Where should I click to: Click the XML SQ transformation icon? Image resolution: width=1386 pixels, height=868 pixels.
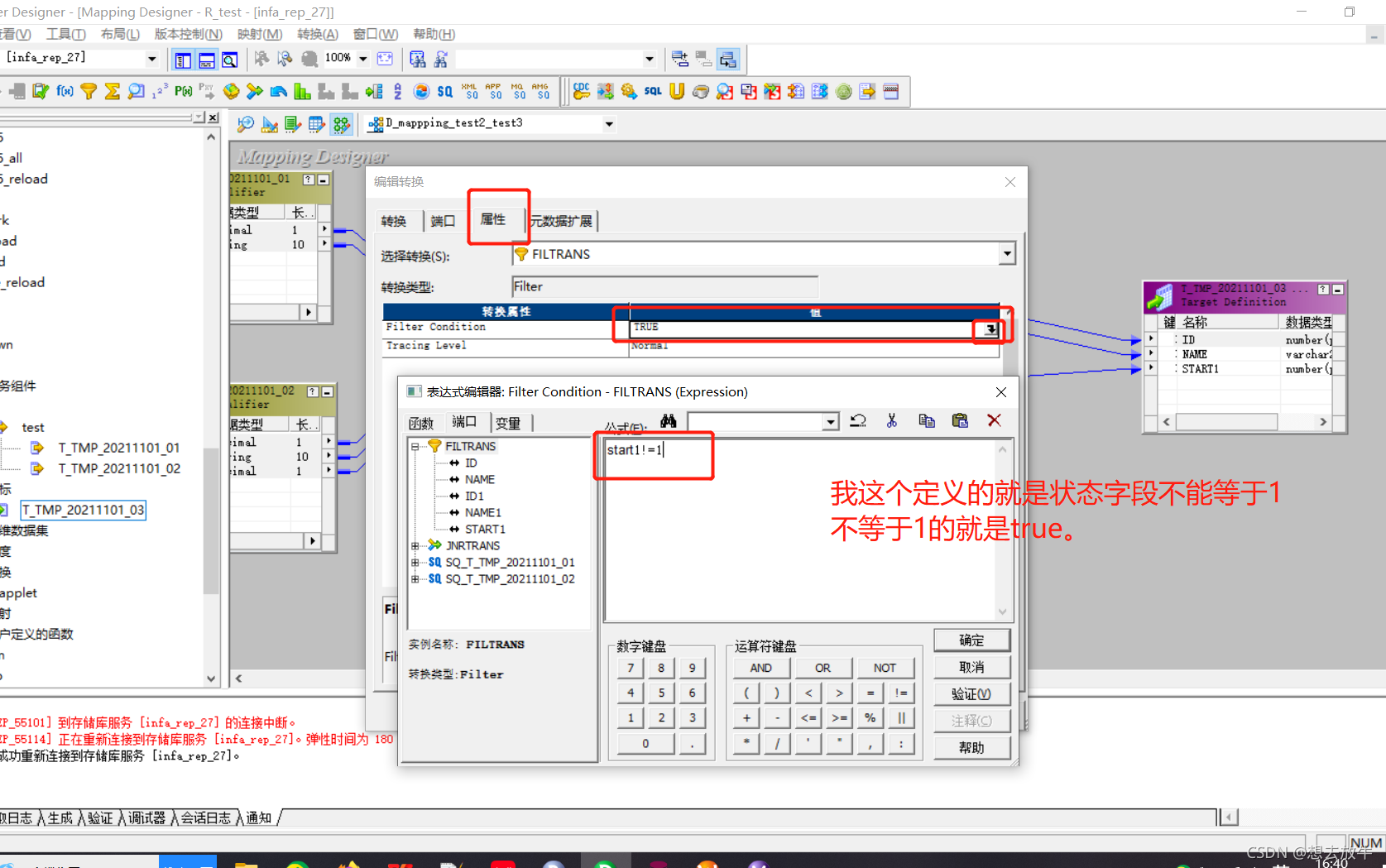[469, 91]
